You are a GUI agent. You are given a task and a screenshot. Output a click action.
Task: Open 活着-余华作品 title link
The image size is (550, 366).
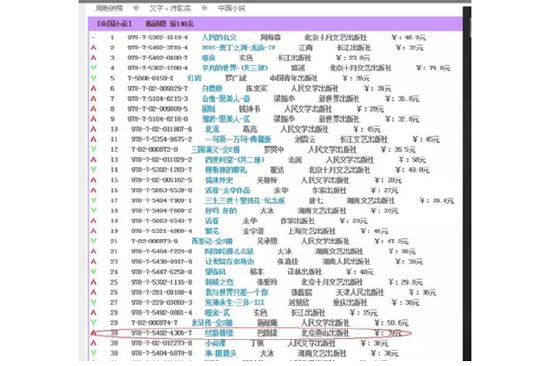(228, 190)
